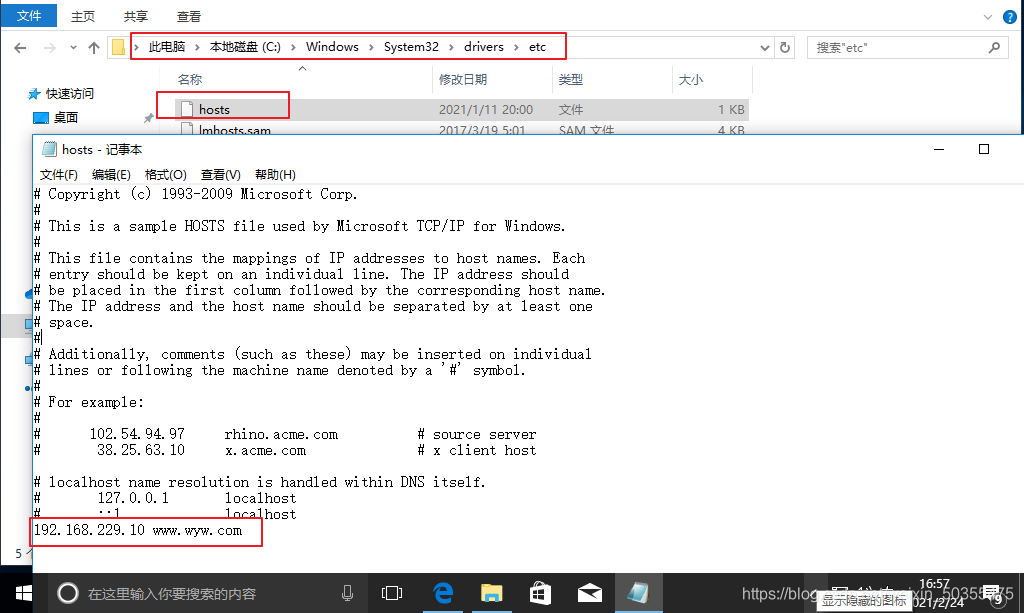1024x613 pixels.
Task: Open notification center icon in taskbar
Action: [993, 593]
